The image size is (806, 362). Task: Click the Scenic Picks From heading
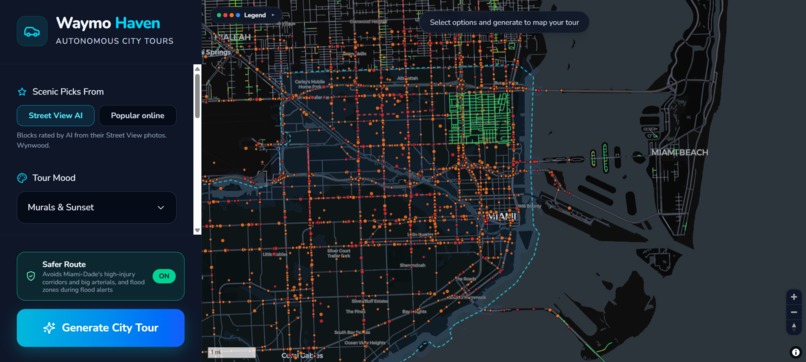pos(68,92)
